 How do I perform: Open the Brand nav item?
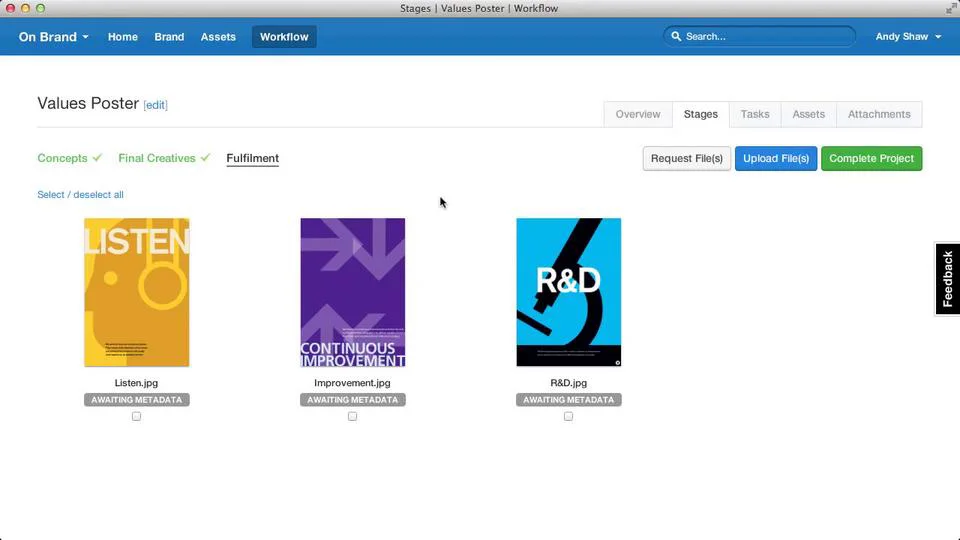[x=169, y=37]
